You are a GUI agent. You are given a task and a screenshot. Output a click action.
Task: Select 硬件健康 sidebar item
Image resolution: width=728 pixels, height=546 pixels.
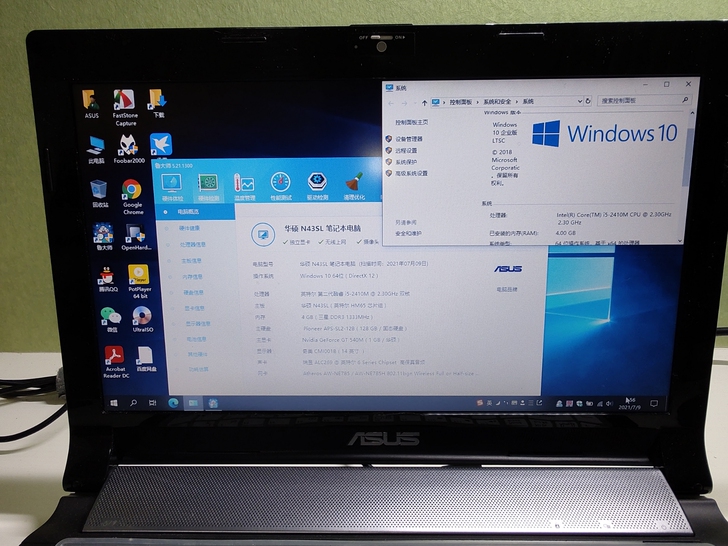coord(189,228)
